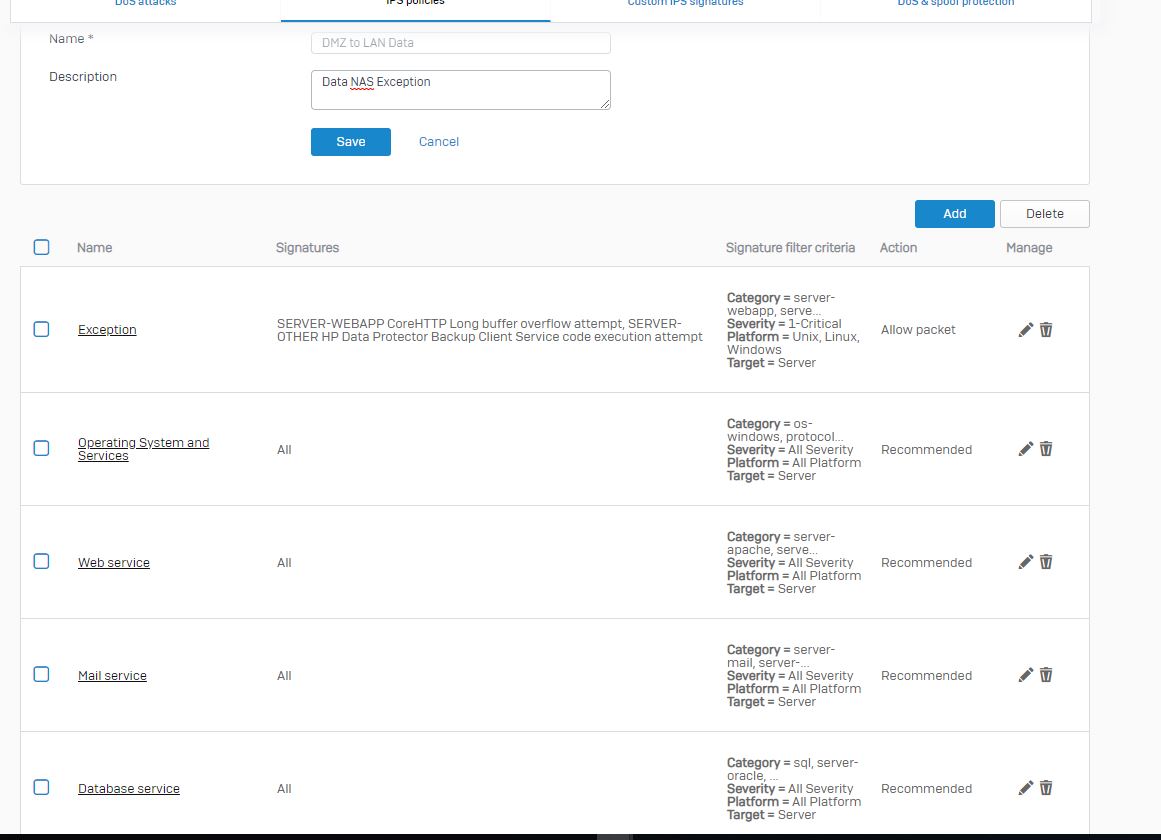Viewport: 1161px width, 840px height.
Task: Select the Mail service checkbox
Action: pos(41,674)
